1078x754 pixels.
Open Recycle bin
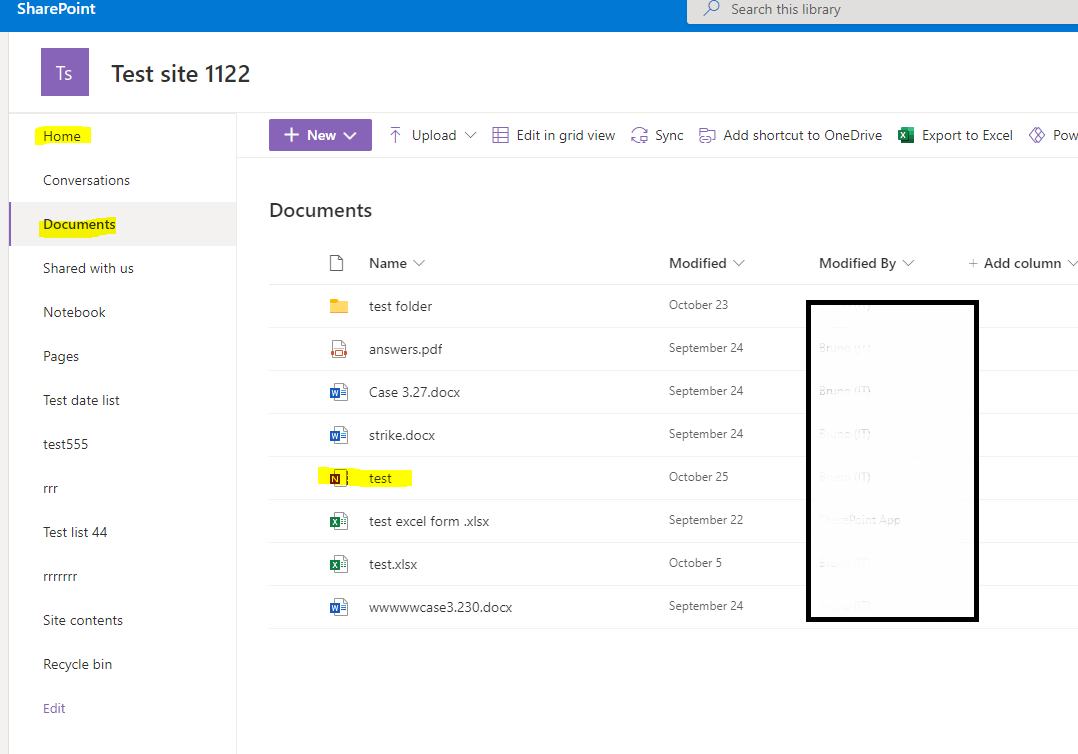pyautogui.click(x=78, y=664)
